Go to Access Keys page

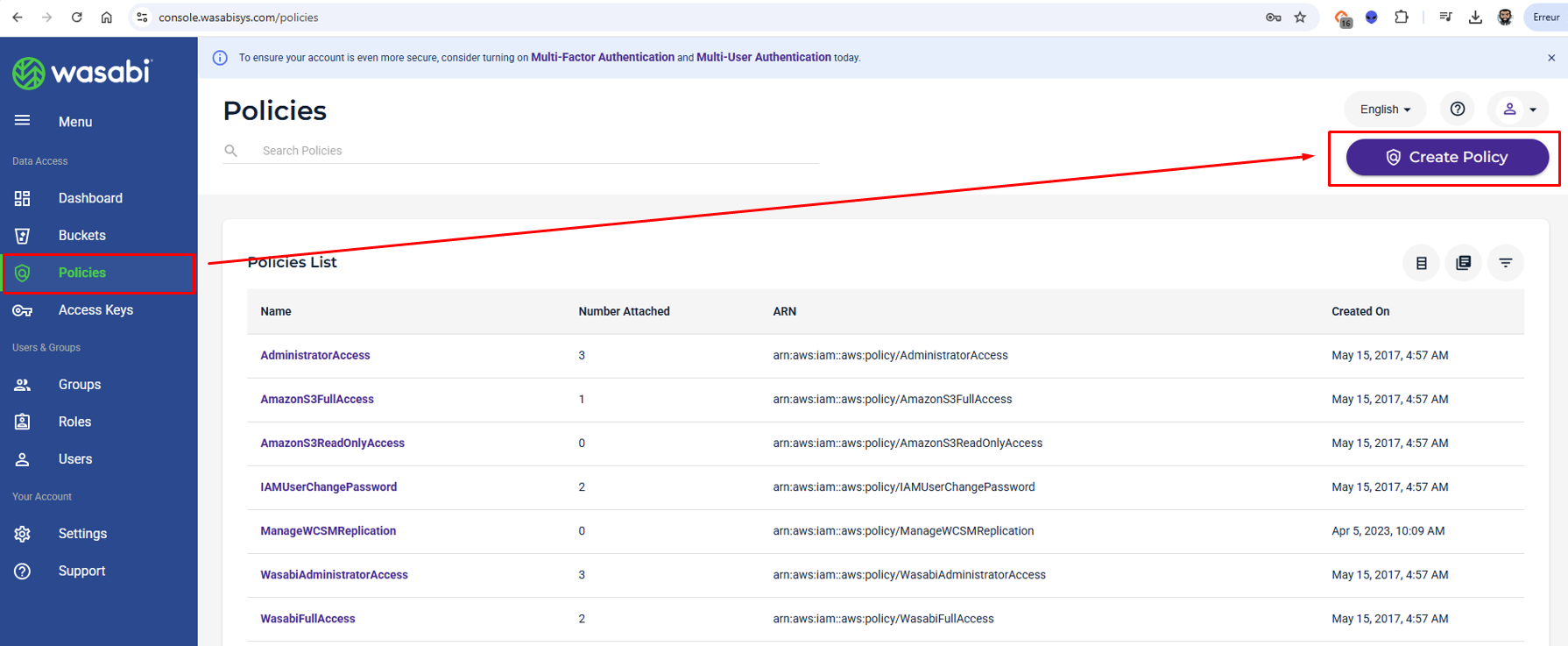point(95,310)
